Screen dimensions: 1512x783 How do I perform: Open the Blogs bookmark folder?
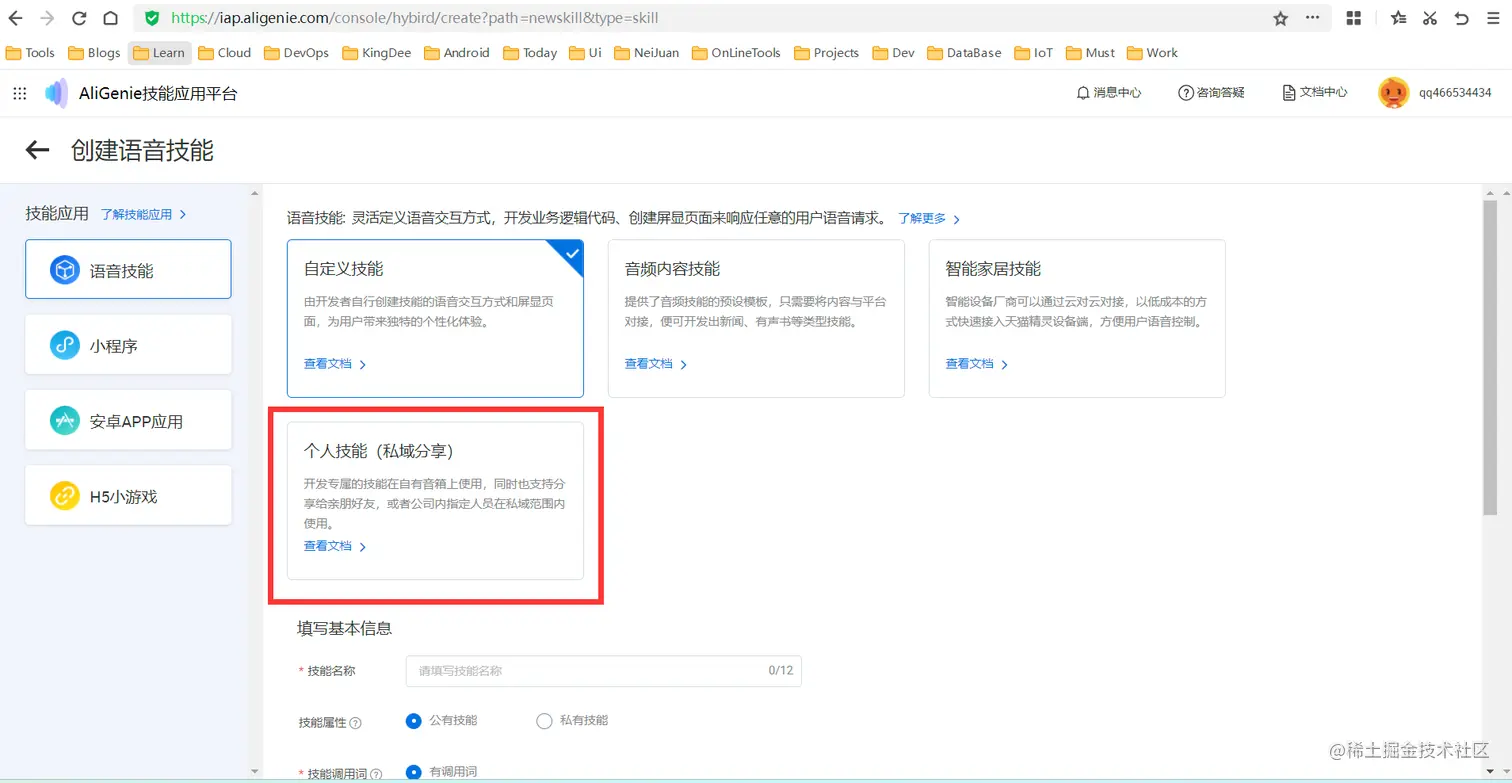tap(94, 53)
